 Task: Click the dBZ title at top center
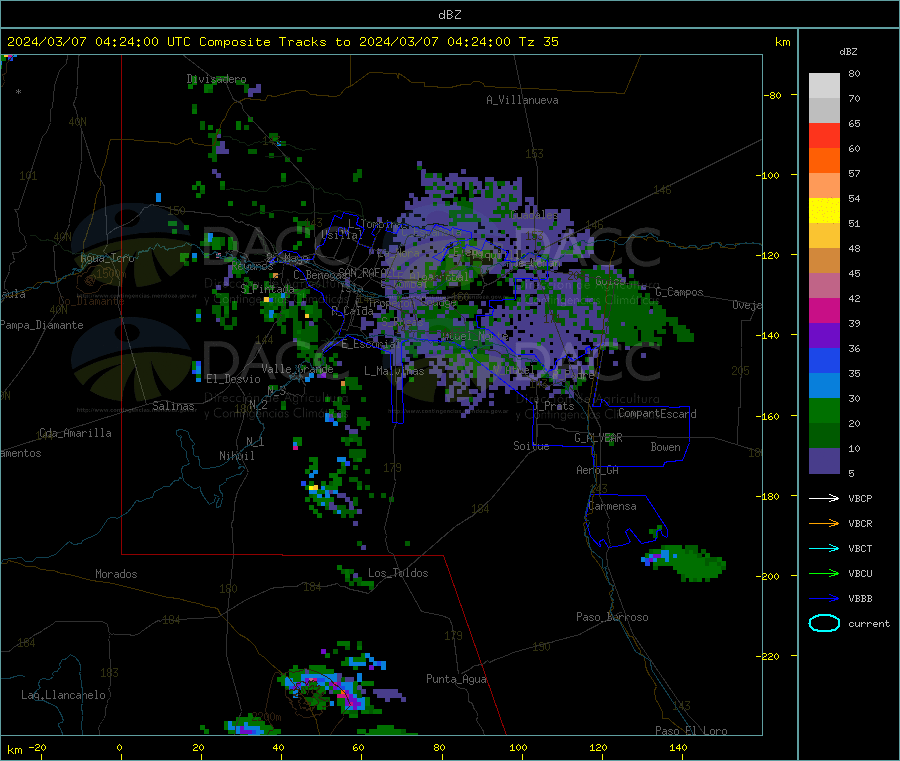coord(449,15)
